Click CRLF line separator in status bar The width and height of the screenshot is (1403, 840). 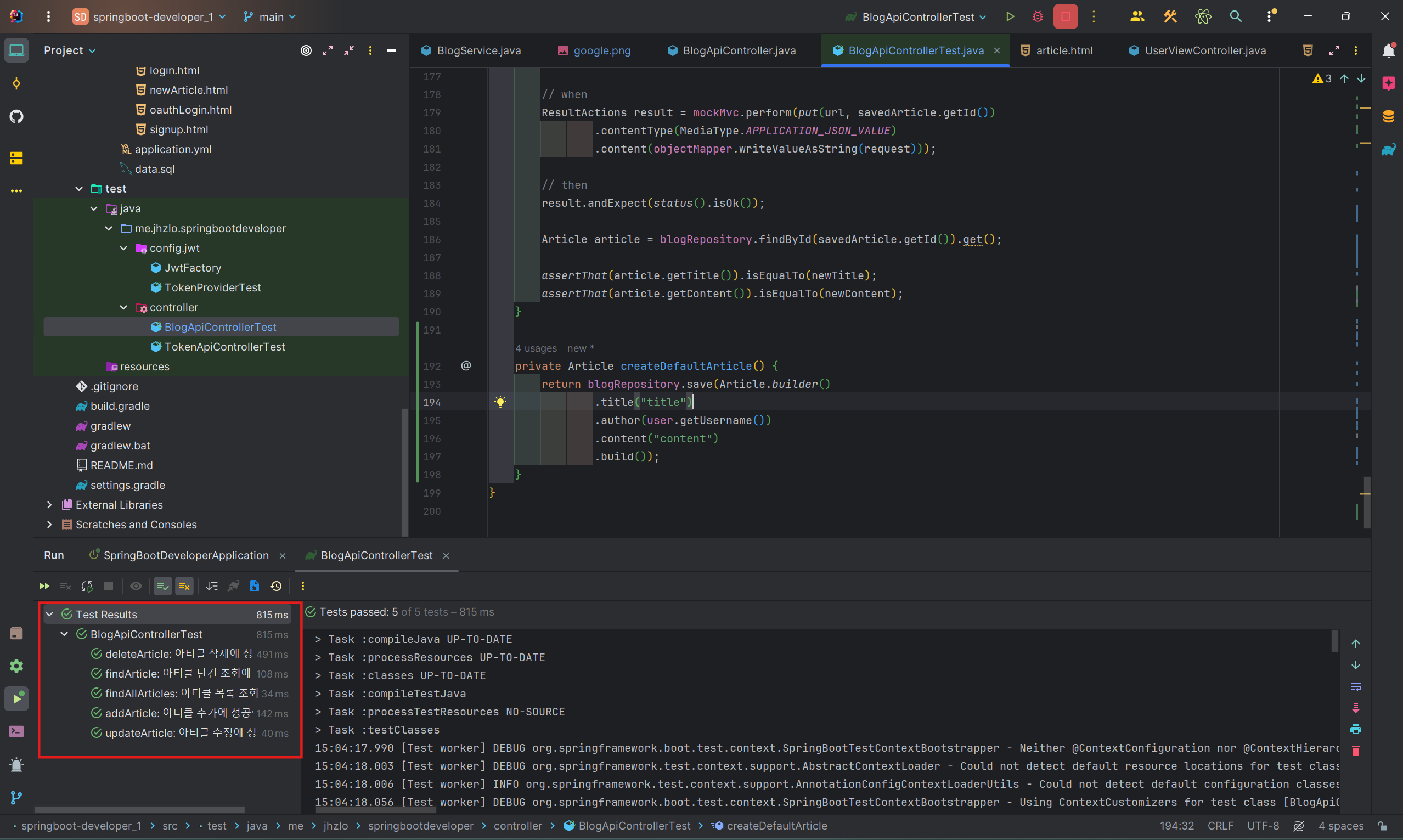1220,826
